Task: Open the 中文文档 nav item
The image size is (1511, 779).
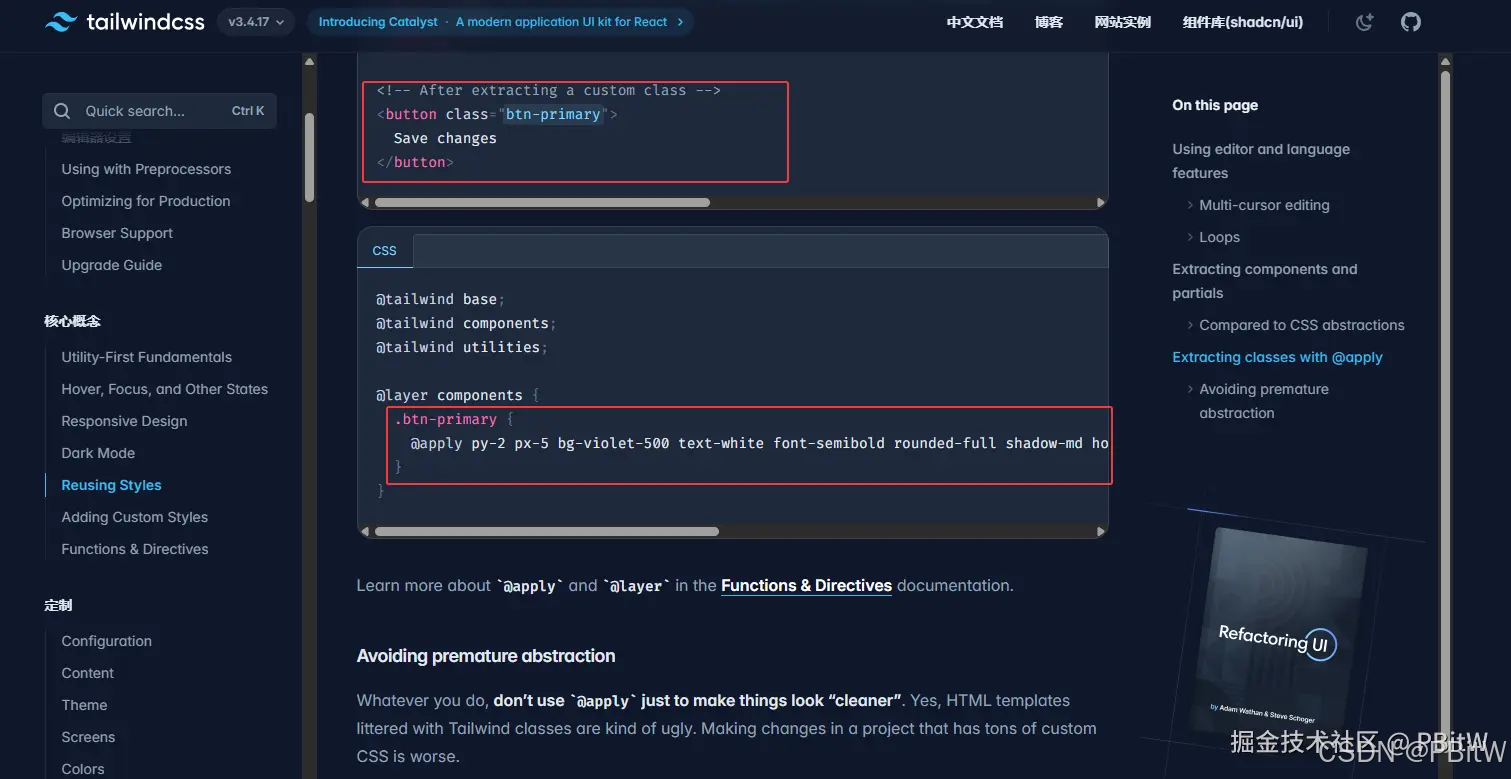Action: [974, 22]
